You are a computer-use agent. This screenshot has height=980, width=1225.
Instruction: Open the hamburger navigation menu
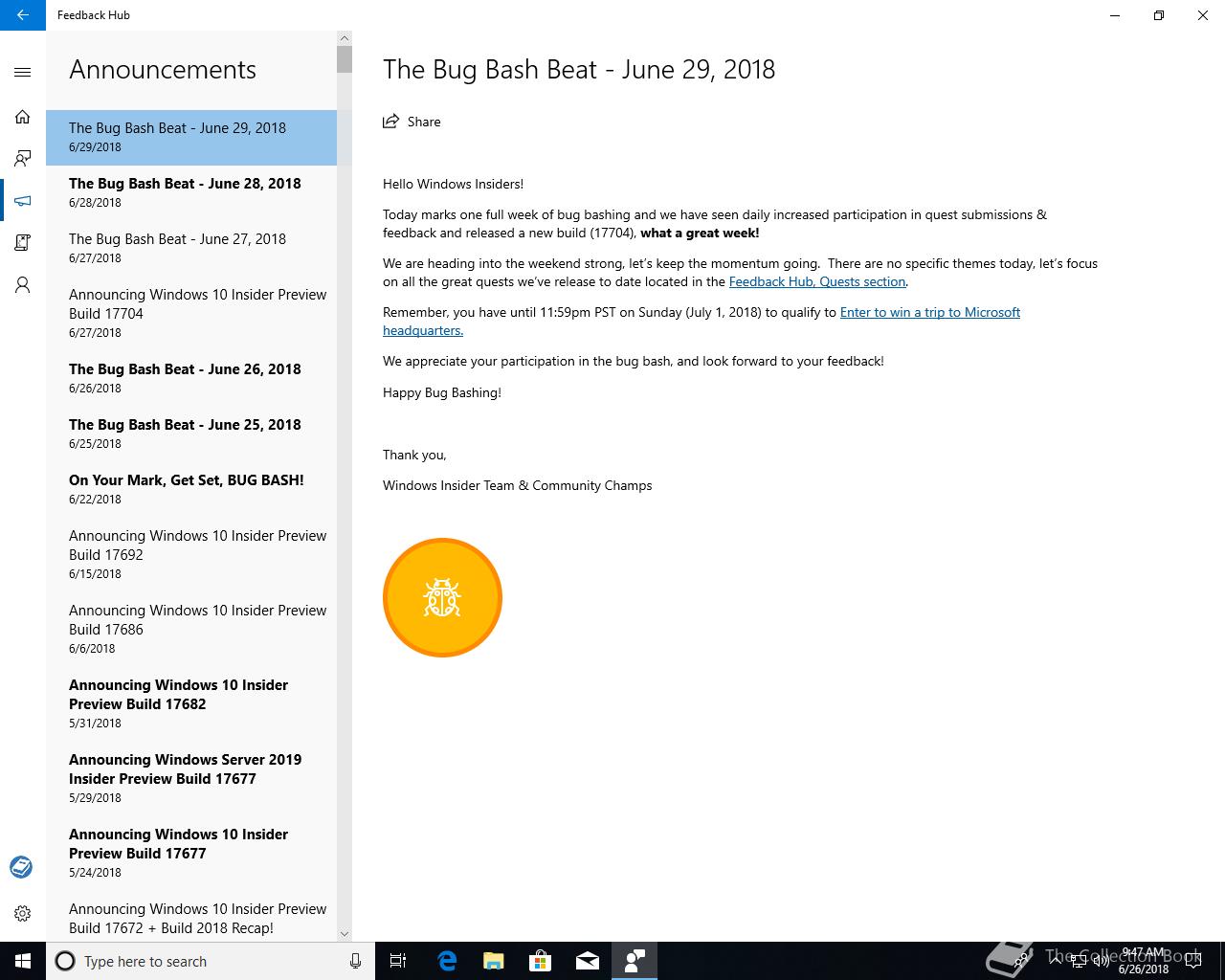(23, 72)
